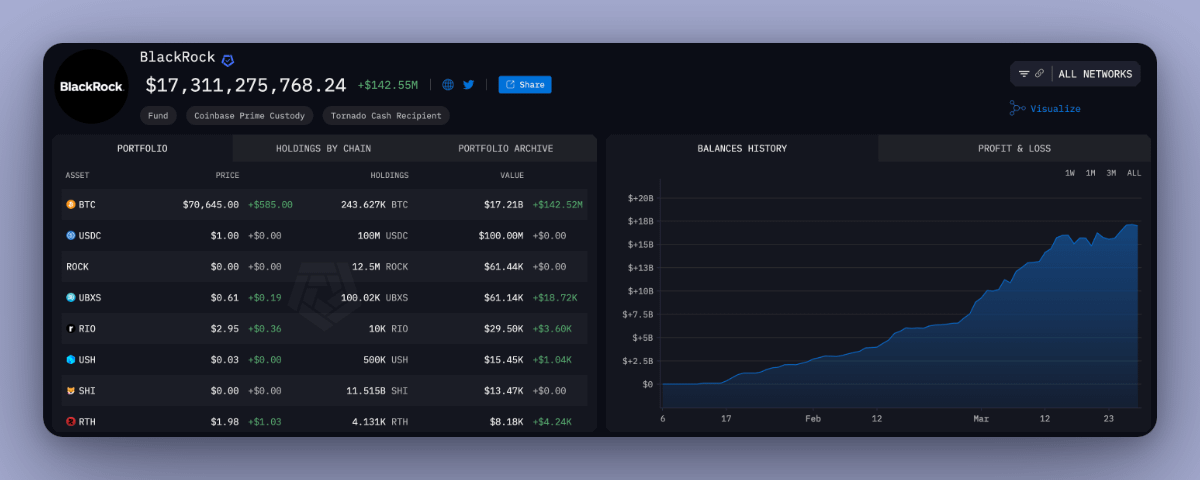Image resolution: width=1200 pixels, height=480 pixels.
Task: Click the +$142.55M total change
Action: (387, 85)
